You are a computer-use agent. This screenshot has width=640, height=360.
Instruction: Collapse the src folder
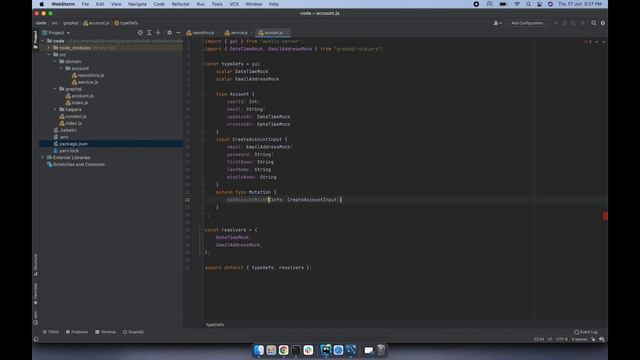pyautogui.click(x=49, y=55)
